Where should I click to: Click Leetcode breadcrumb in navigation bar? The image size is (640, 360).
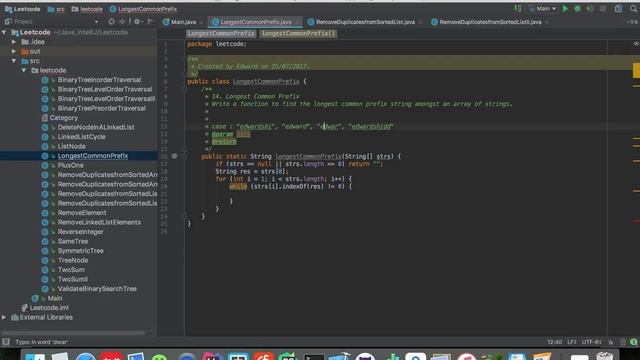click(x=22, y=9)
